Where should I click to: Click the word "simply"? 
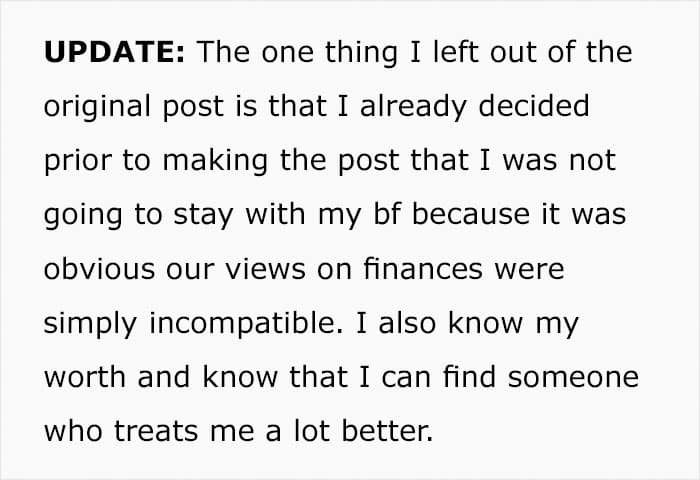pyautogui.click(x=91, y=324)
